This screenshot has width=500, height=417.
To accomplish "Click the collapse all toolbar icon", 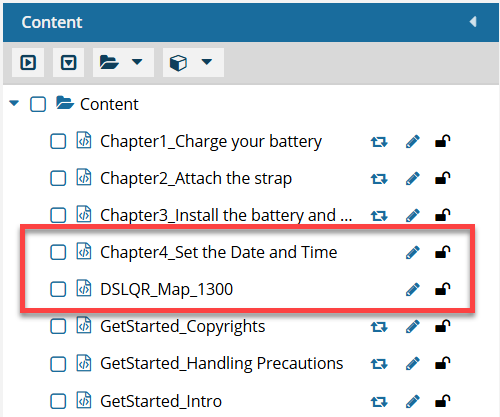I will pos(69,63).
